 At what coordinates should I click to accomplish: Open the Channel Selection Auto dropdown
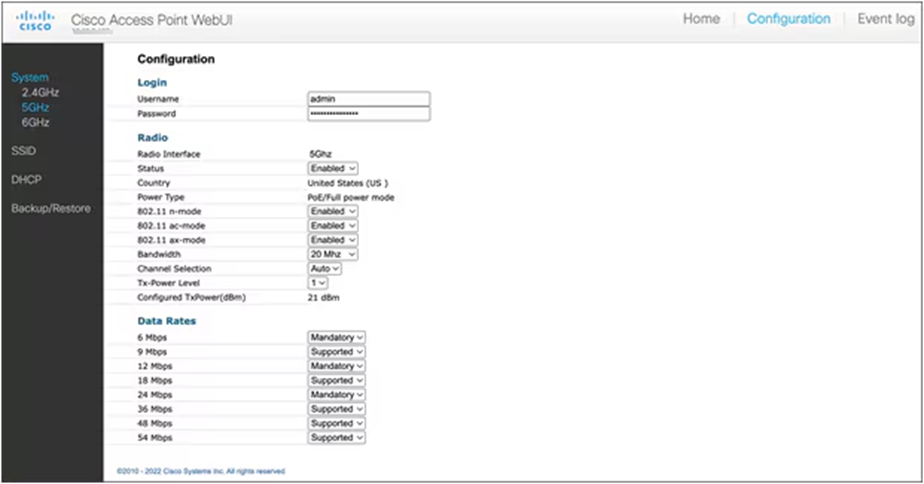[x=325, y=268]
